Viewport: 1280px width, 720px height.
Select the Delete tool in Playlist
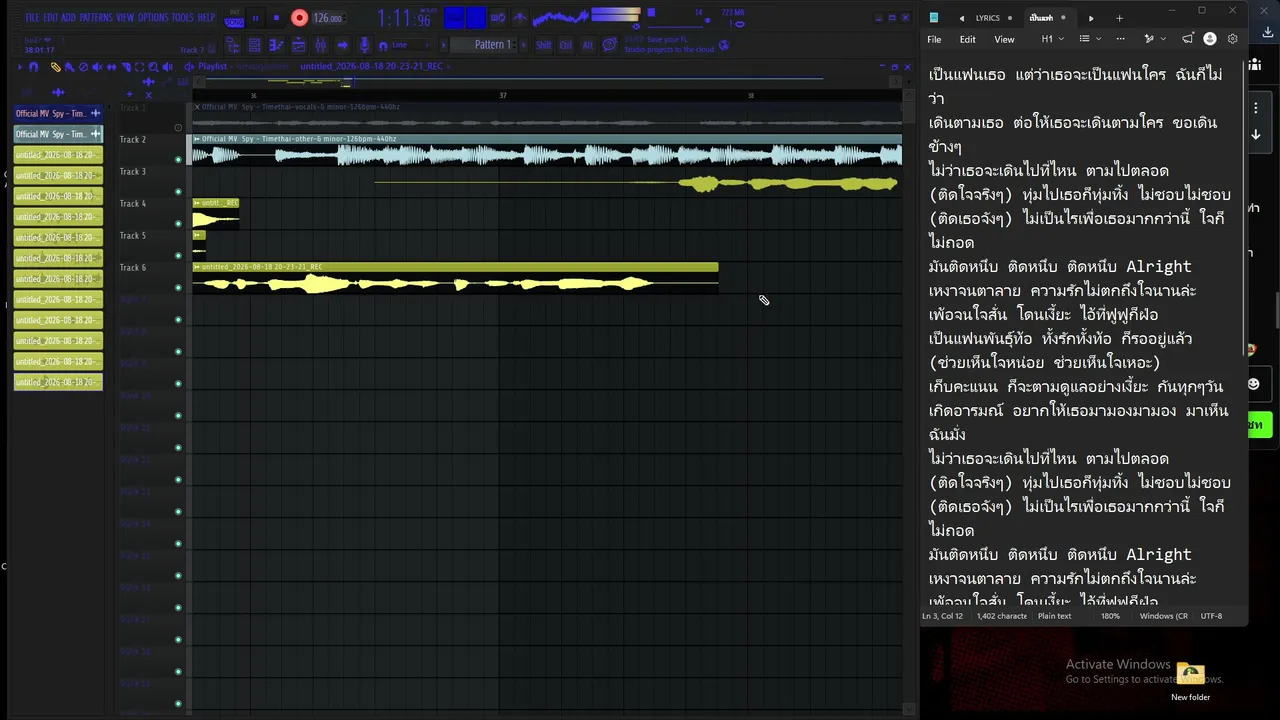point(83,67)
